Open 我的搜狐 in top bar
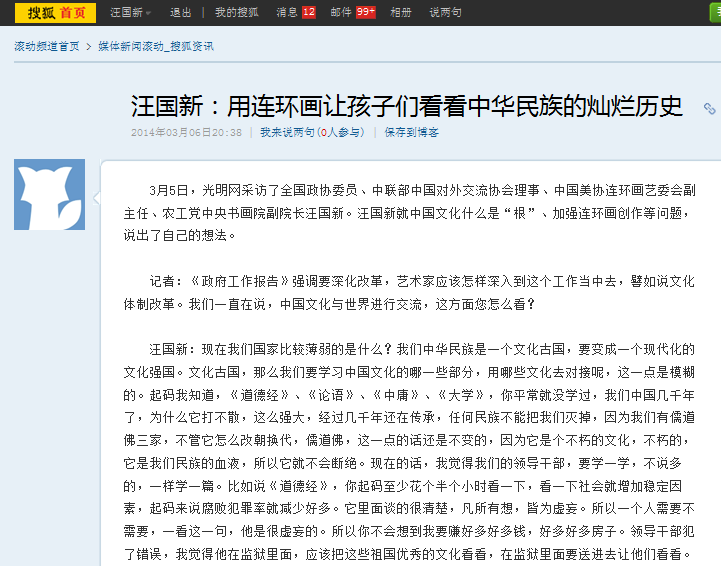Viewport: 721px width, 566px height. [x=237, y=12]
